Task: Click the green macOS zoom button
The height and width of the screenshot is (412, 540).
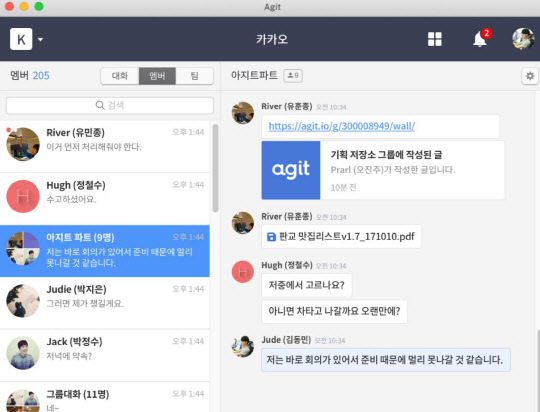Action: (x=39, y=6)
